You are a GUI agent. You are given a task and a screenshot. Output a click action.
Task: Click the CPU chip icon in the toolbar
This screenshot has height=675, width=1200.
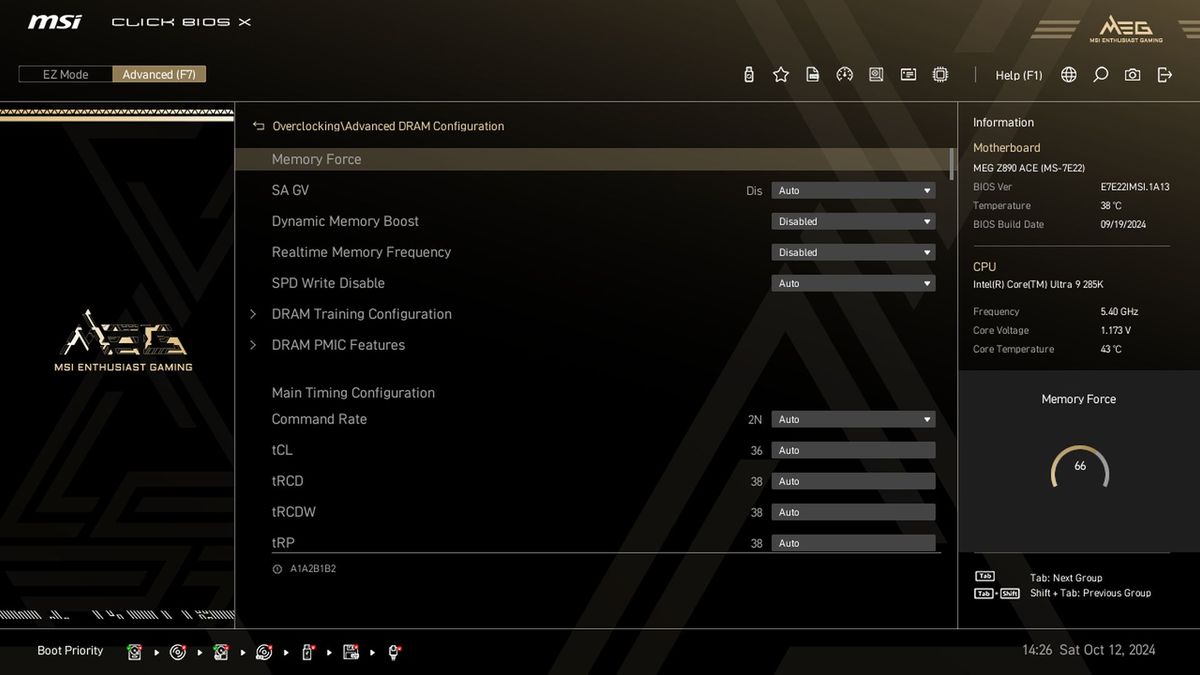(940, 75)
